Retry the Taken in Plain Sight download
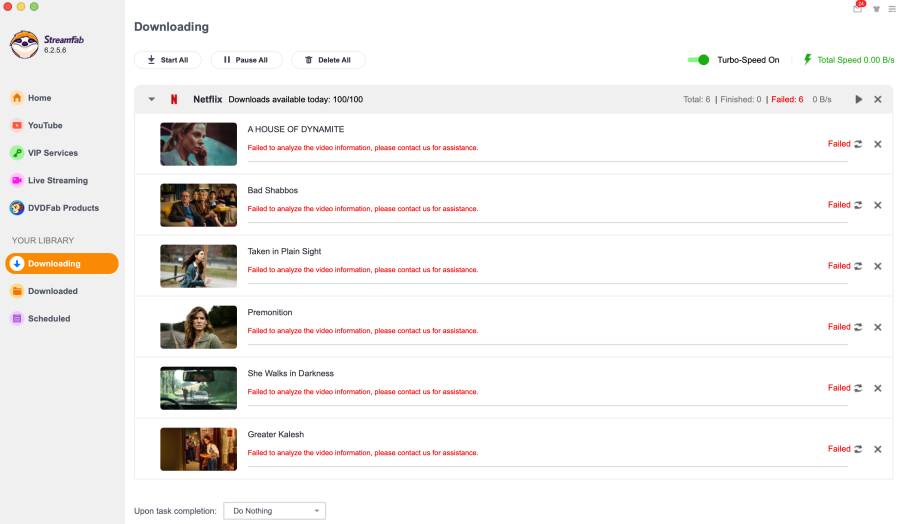 [x=858, y=266]
